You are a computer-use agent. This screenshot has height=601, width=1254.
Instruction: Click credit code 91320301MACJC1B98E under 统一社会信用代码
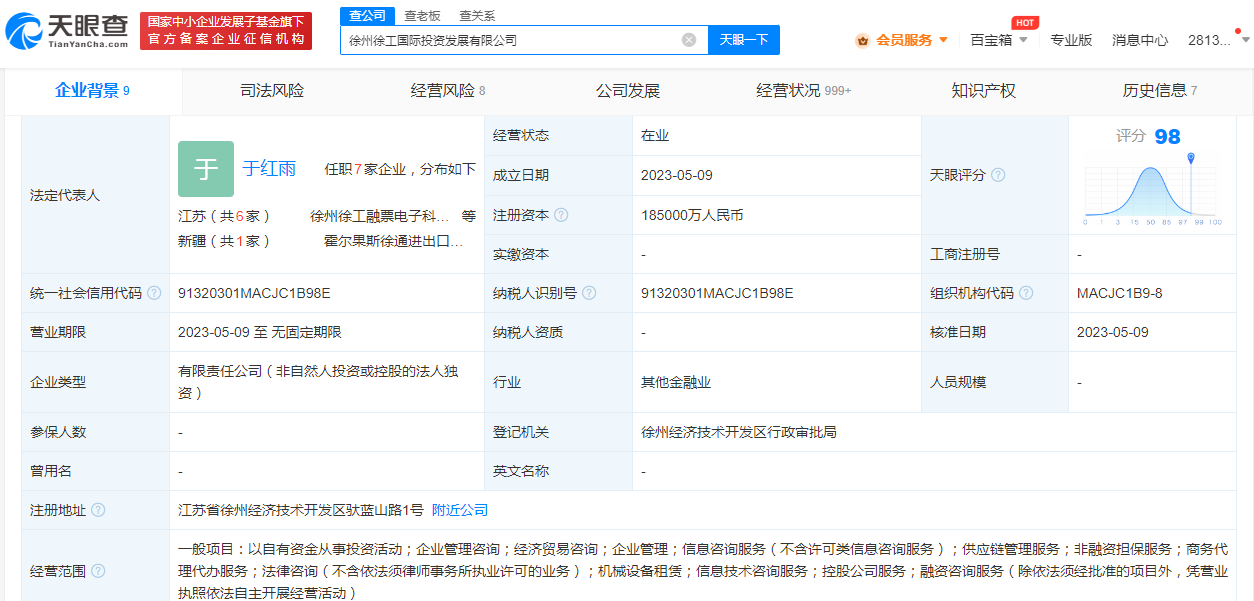click(x=254, y=293)
